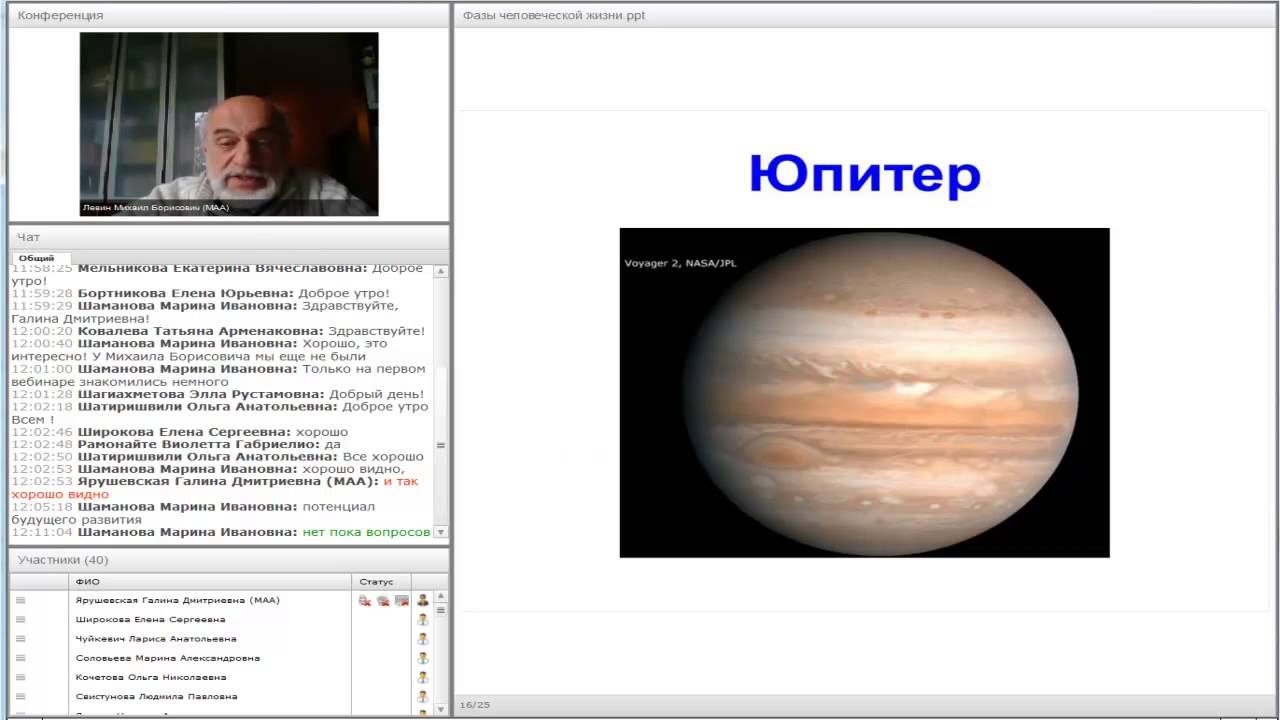Click Рамонайте Виолетта message 'да'

click(x=333, y=444)
